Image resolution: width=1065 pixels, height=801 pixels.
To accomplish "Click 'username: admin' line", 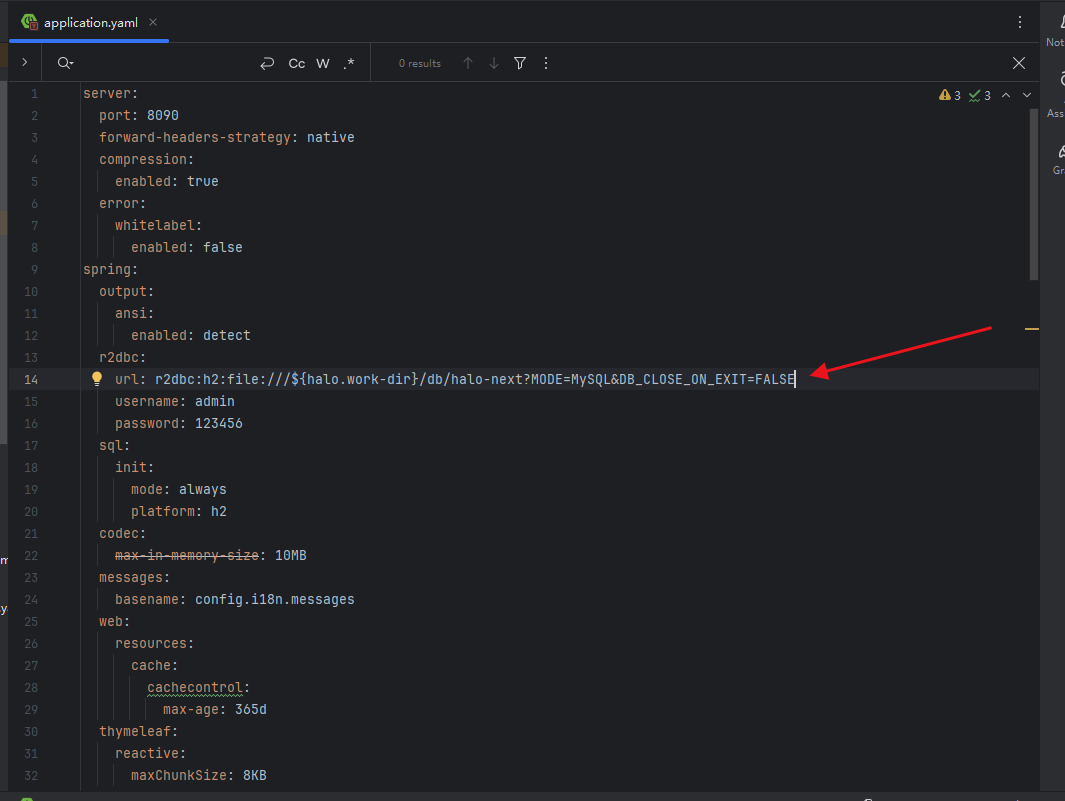I will (175, 402).
